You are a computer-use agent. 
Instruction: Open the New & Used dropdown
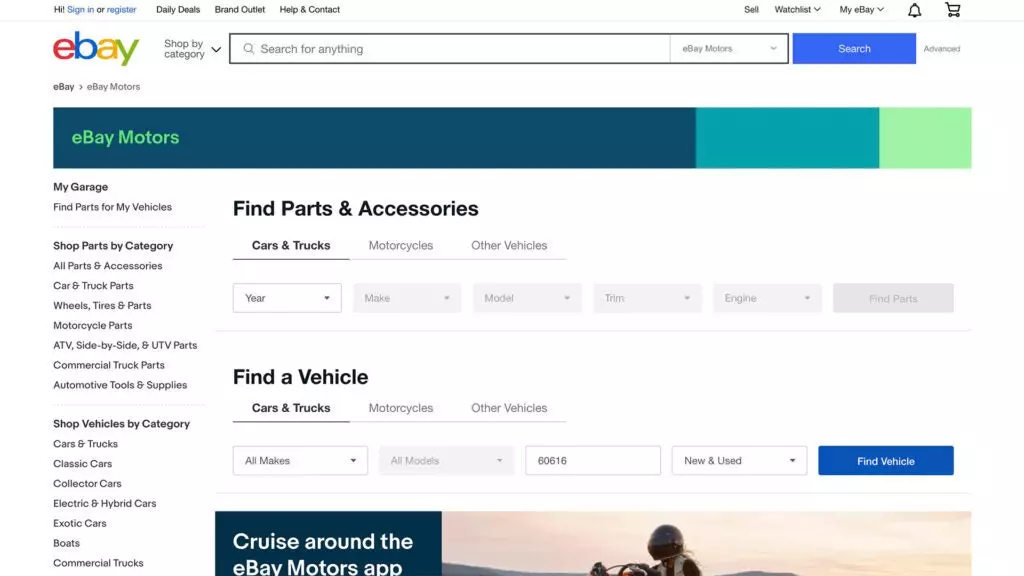point(739,460)
